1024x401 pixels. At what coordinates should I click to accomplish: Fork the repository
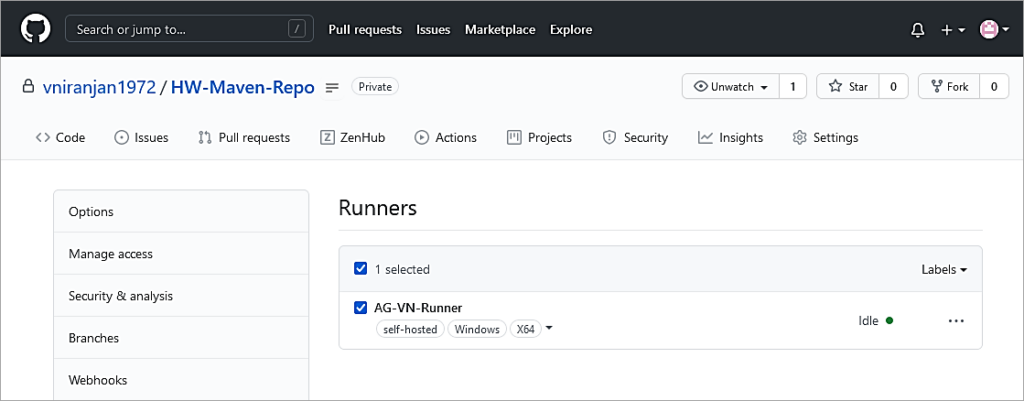(950, 86)
